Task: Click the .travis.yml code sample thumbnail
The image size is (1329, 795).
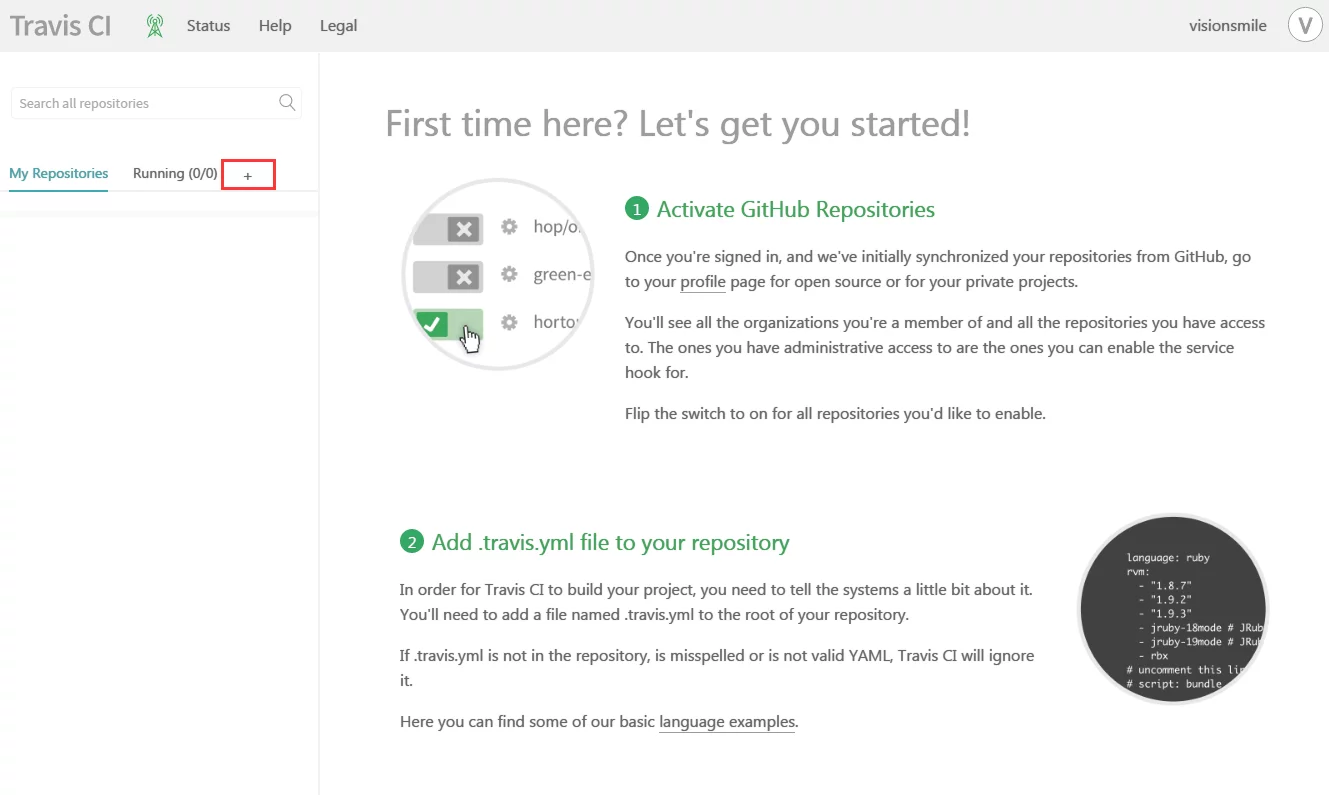Action: pyautogui.click(x=1172, y=609)
